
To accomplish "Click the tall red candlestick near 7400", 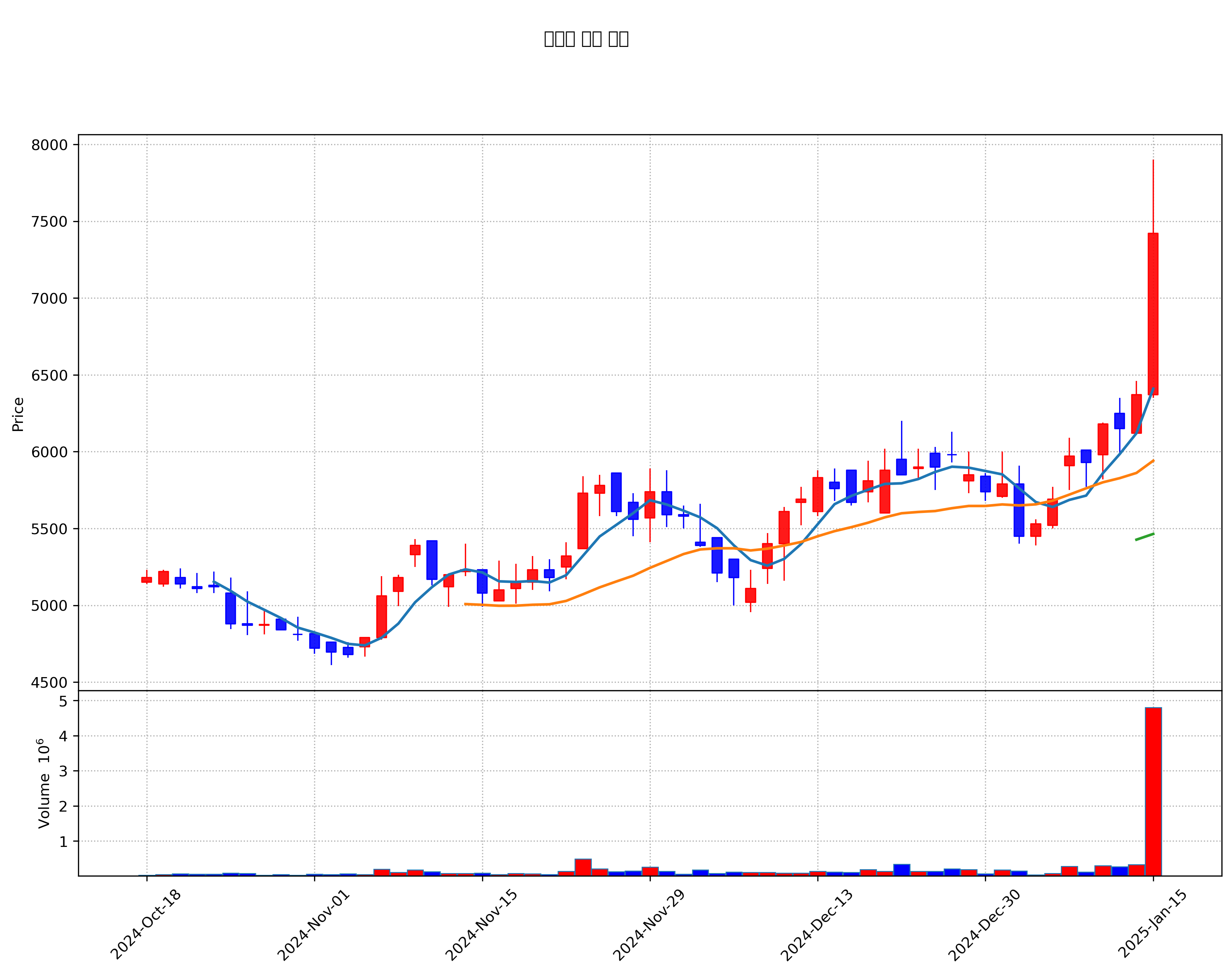I will pos(1153,313).
